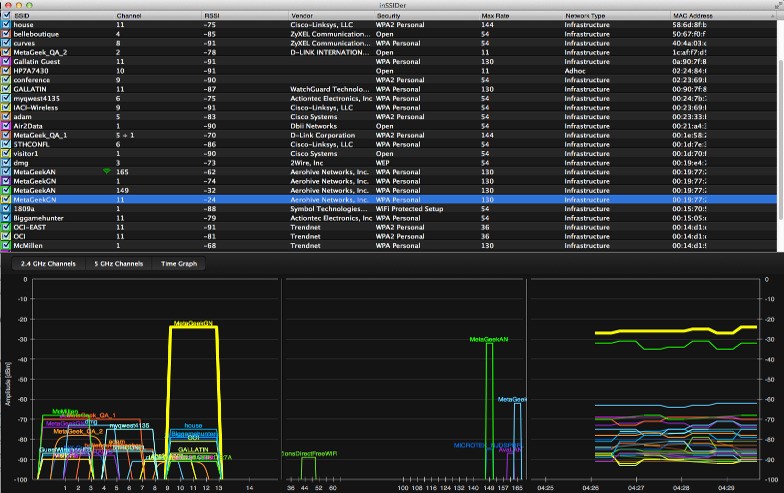
Task: Show the Time Graph tab
Action: [x=178, y=265]
